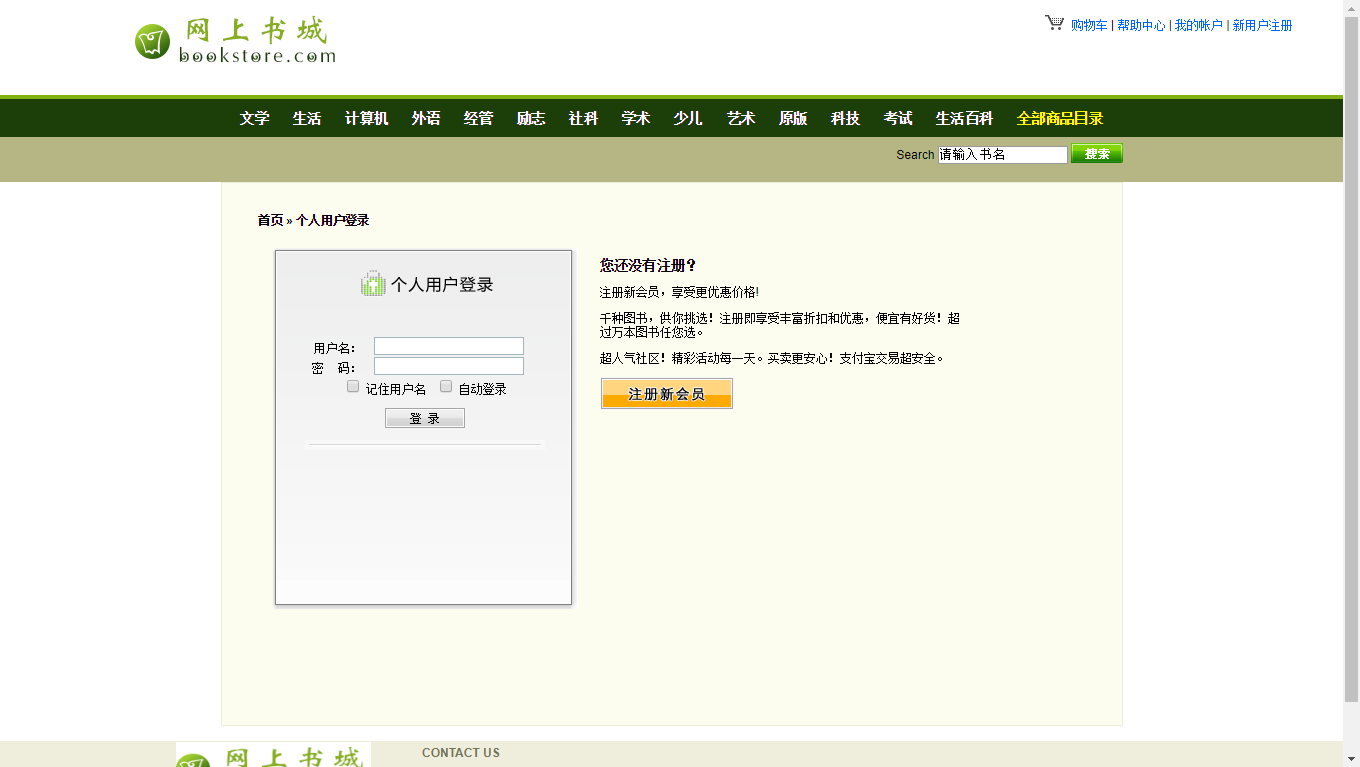Go to 我的帐户
This screenshot has height=767, width=1360.
(1199, 26)
